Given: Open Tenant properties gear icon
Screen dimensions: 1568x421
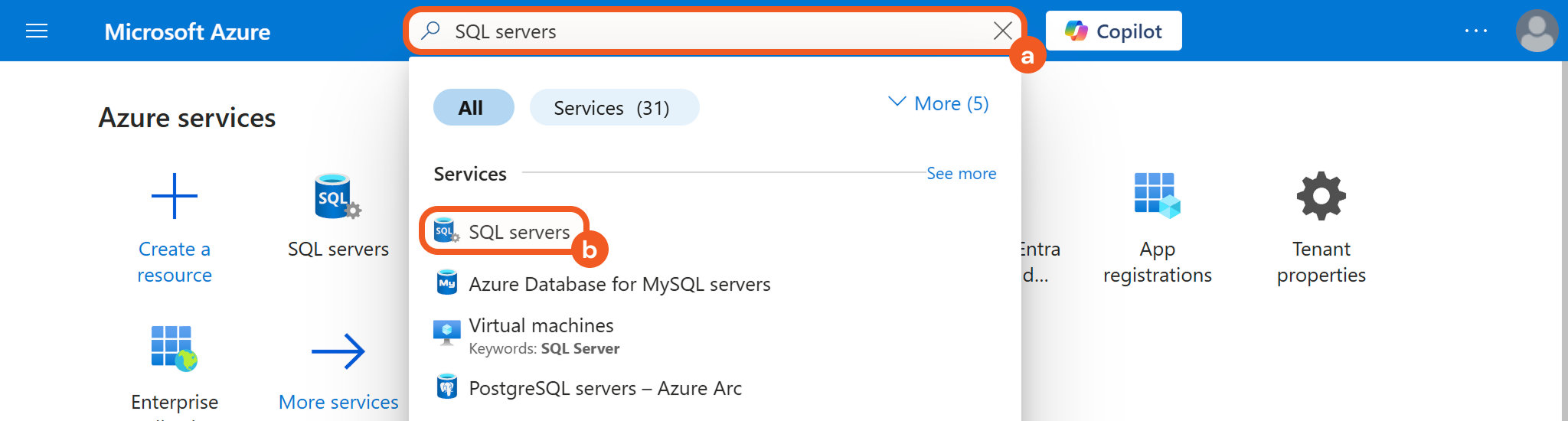Looking at the screenshot, I should (x=1321, y=196).
